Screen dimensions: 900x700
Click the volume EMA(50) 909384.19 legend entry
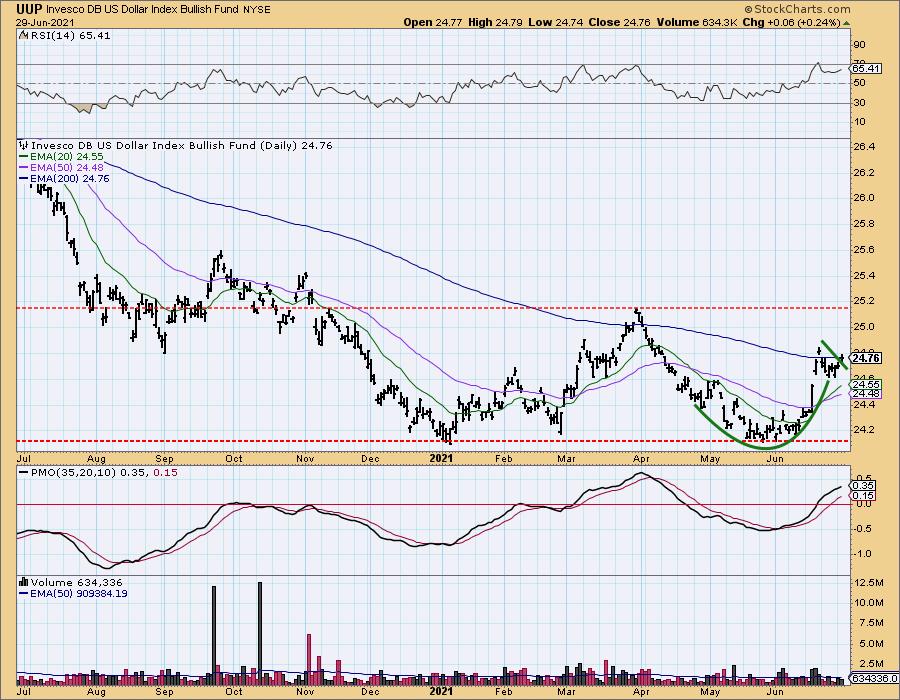(x=79, y=594)
